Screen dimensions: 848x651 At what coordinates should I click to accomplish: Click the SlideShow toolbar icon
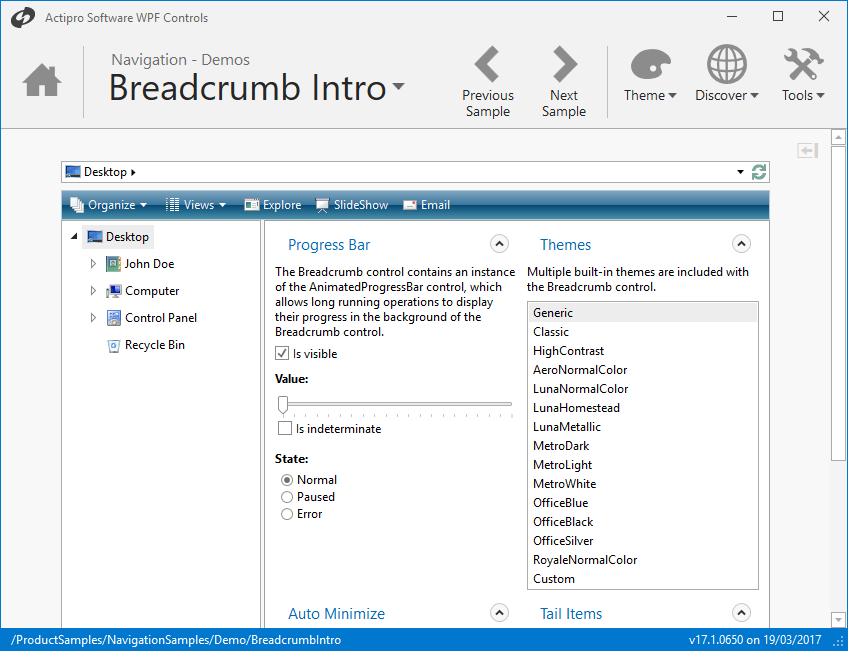pos(324,204)
